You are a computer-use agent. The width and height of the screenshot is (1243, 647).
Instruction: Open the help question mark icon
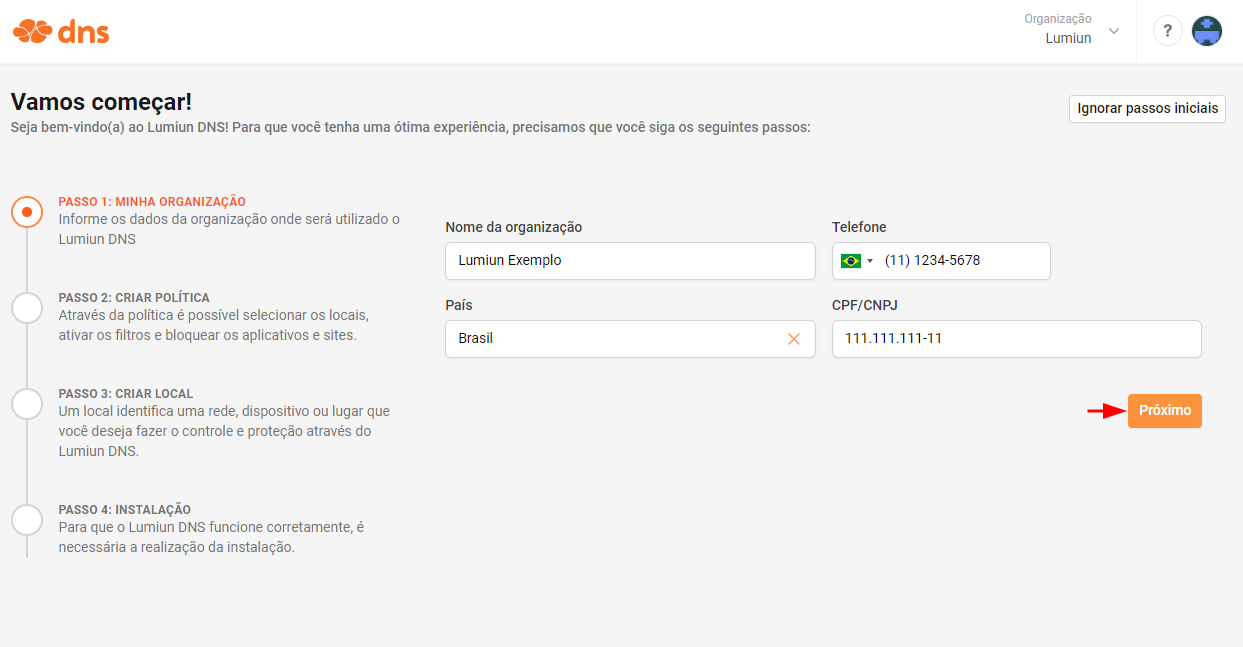click(x=1167, y=31)
